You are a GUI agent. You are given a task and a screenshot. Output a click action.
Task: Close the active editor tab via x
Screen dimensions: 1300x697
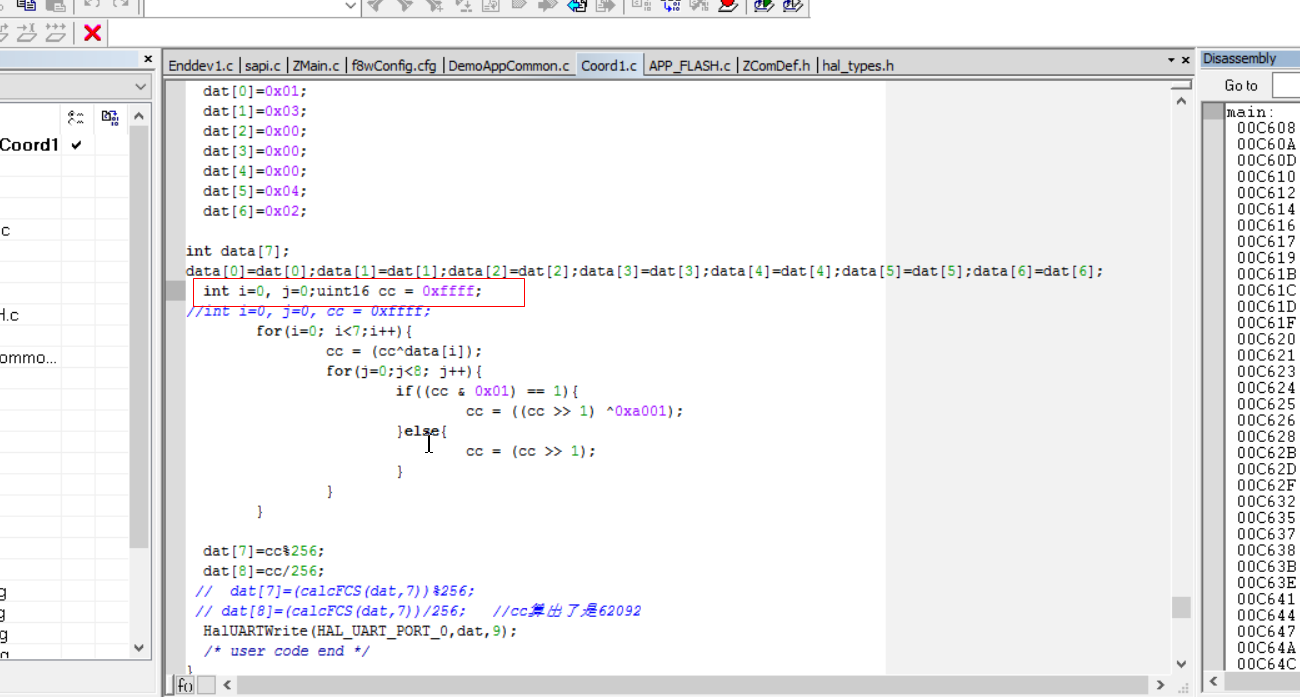pyautogui.click(x=1186, y=60)
